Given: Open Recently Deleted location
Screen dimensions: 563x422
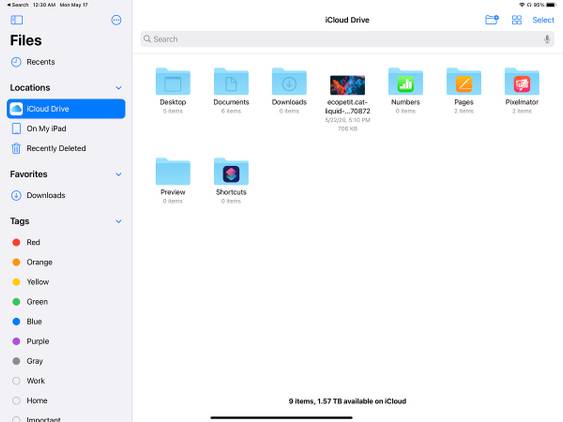Looking at the screenshot, I should tap(66, 148).
